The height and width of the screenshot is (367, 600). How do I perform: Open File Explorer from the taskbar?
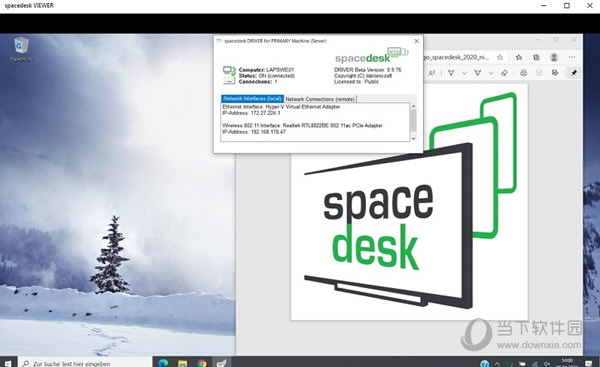pos(183,363)
